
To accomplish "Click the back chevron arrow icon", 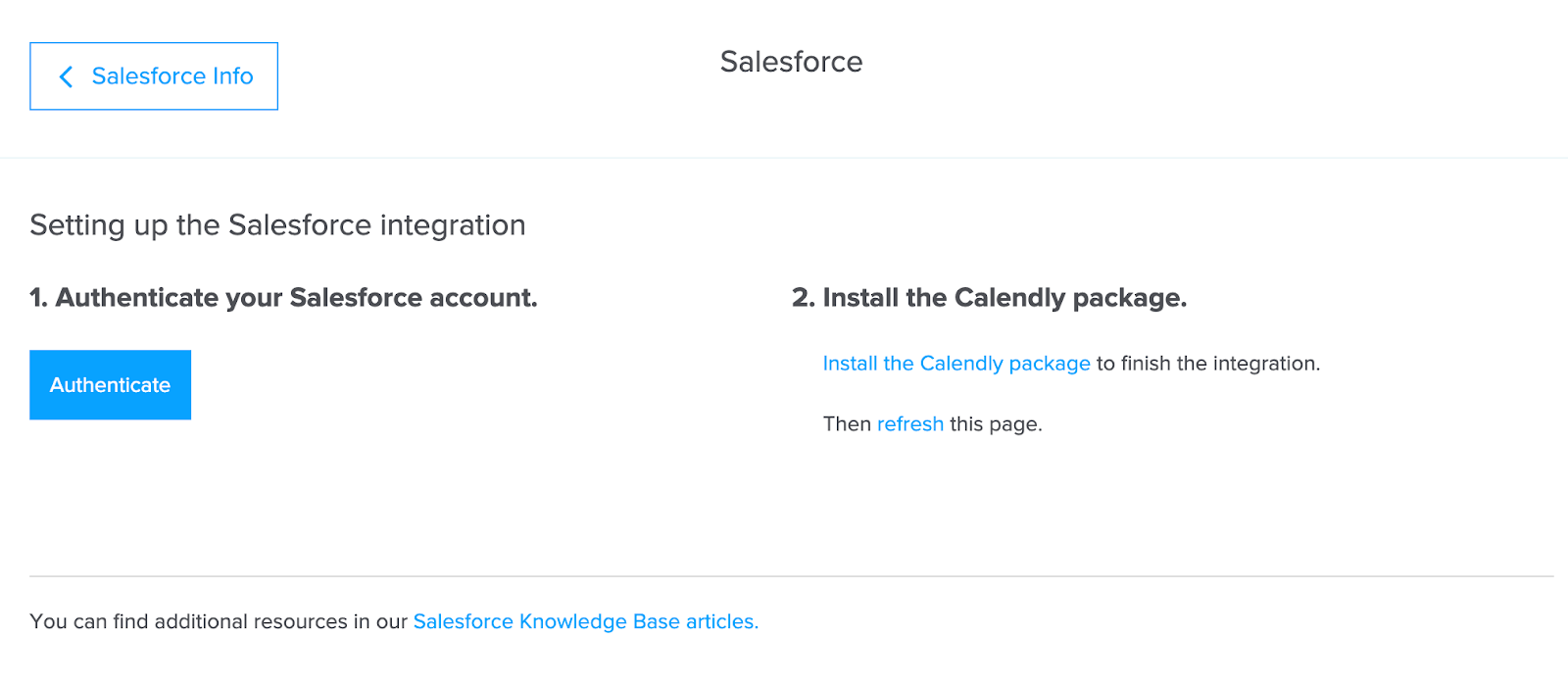I will [66, 76].
